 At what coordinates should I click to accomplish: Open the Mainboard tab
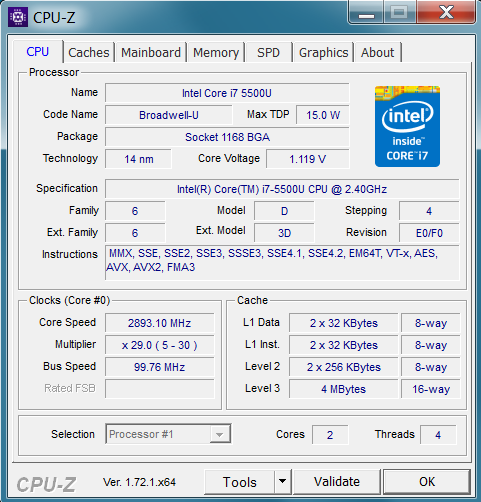(x=151, y=52)
